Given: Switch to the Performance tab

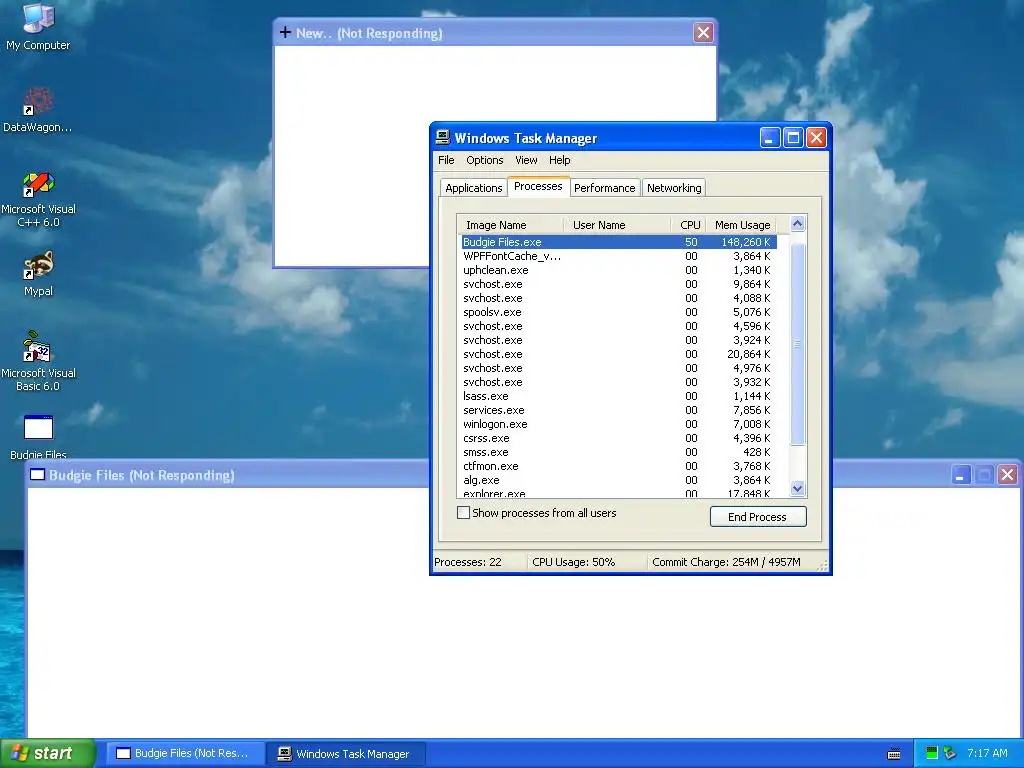Looking at the screenshot, I should tap(604, 188).
